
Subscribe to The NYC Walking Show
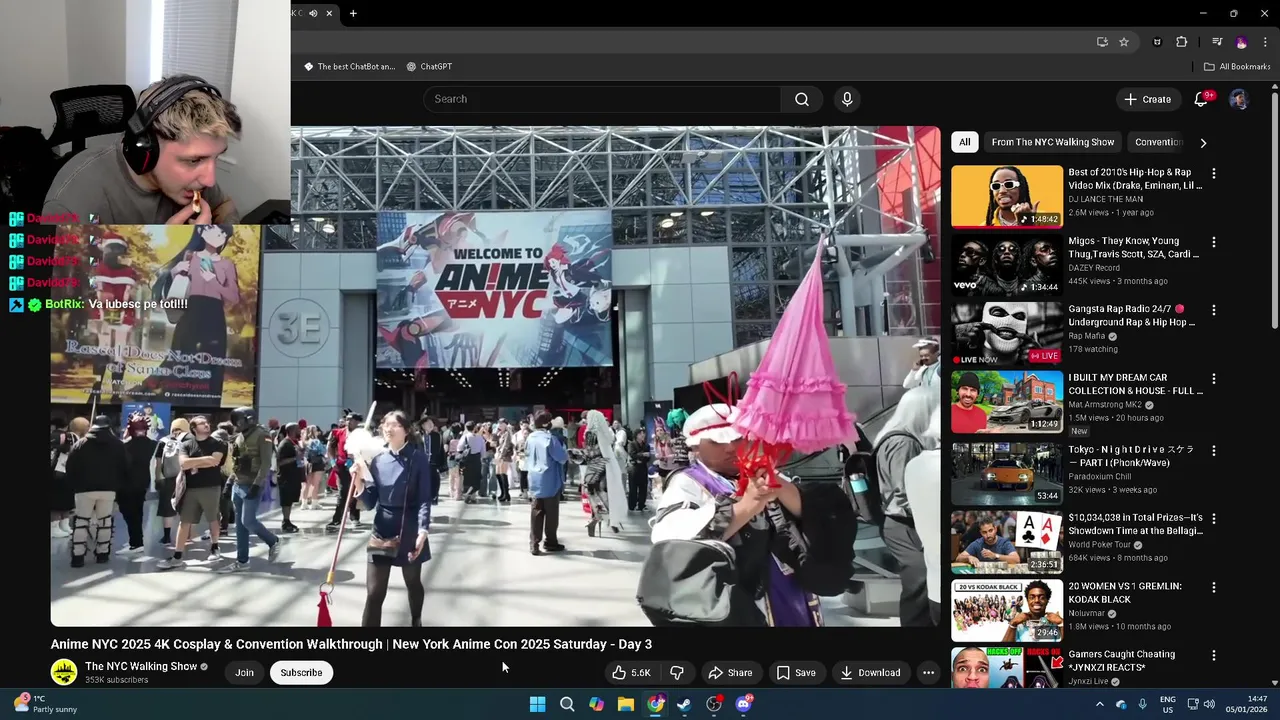(301, 673)
